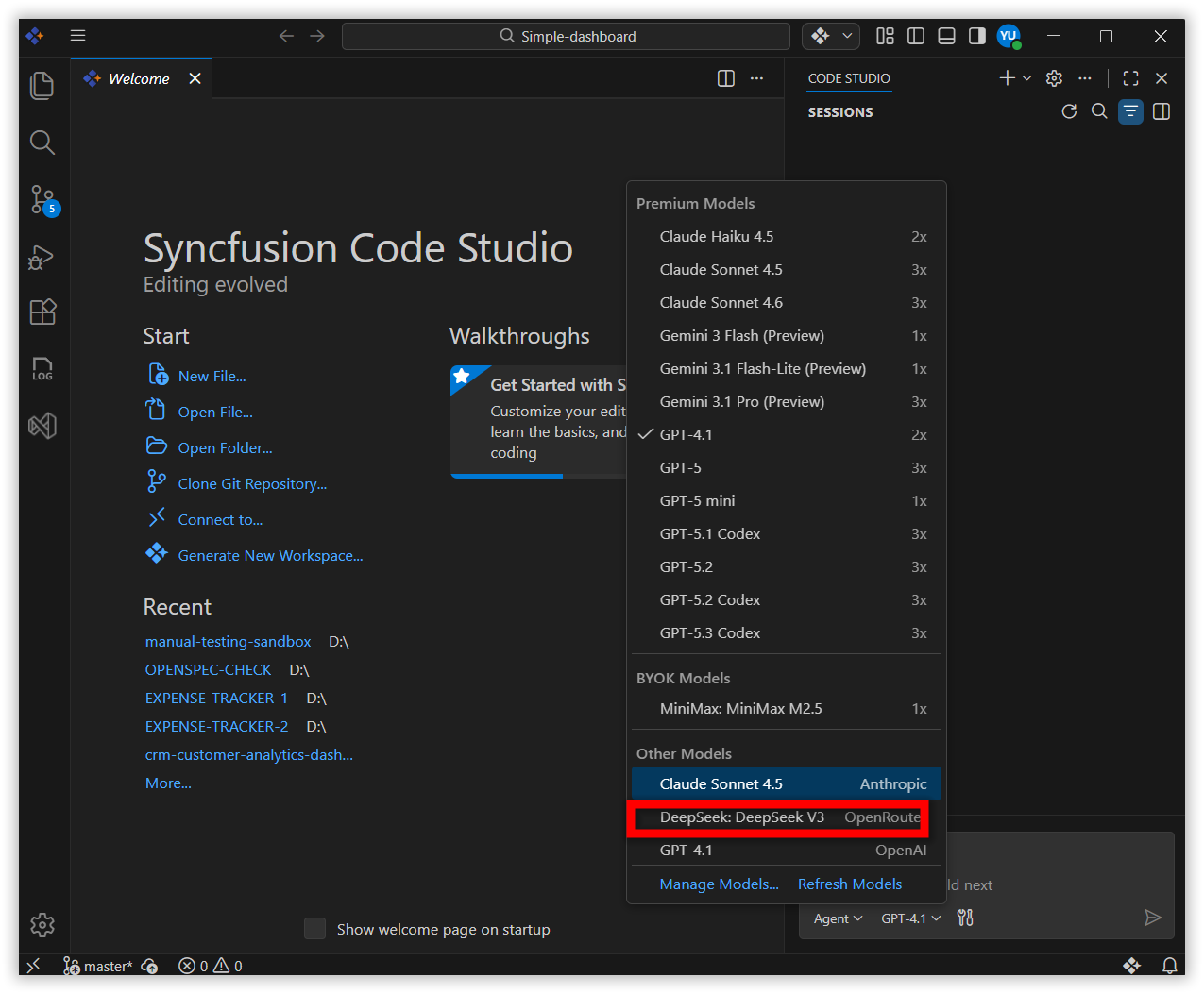Go back with the left arrow

286,36
